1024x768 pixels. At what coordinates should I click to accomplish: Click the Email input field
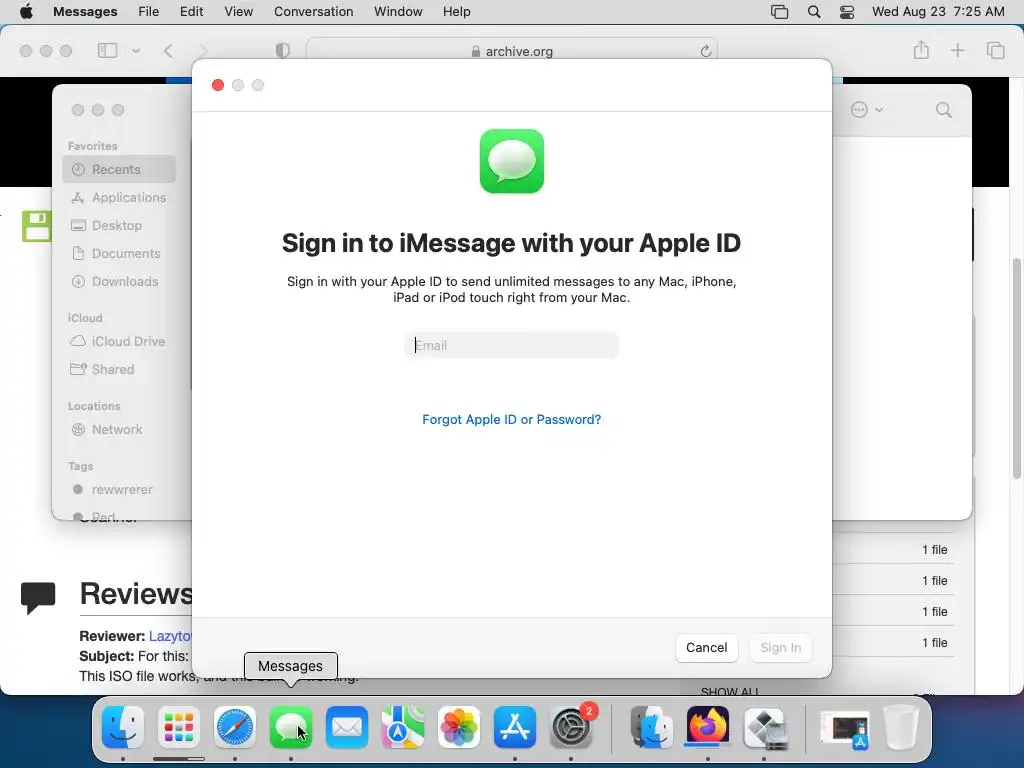pyautogui.click(x=511, y=345)
